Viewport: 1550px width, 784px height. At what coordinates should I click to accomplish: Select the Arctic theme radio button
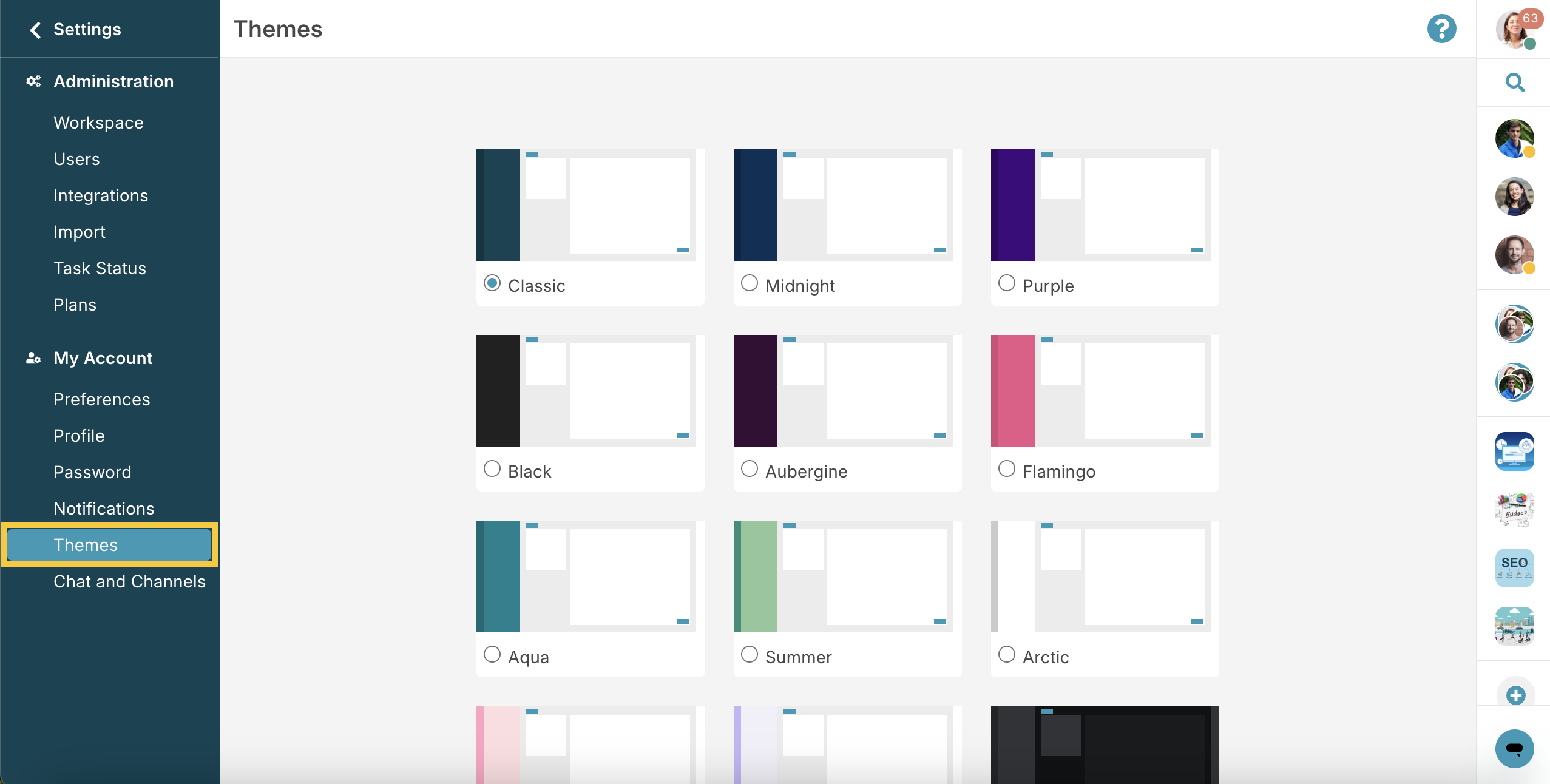click(1007, 655)
